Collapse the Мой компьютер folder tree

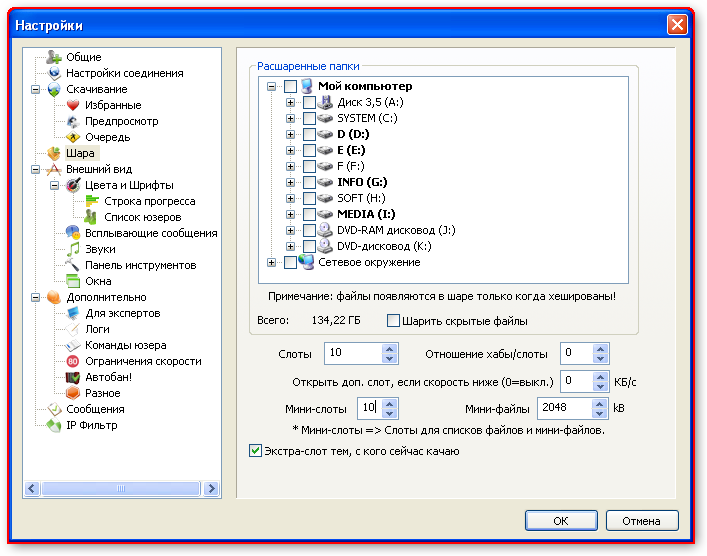click(x=271, y=86)
